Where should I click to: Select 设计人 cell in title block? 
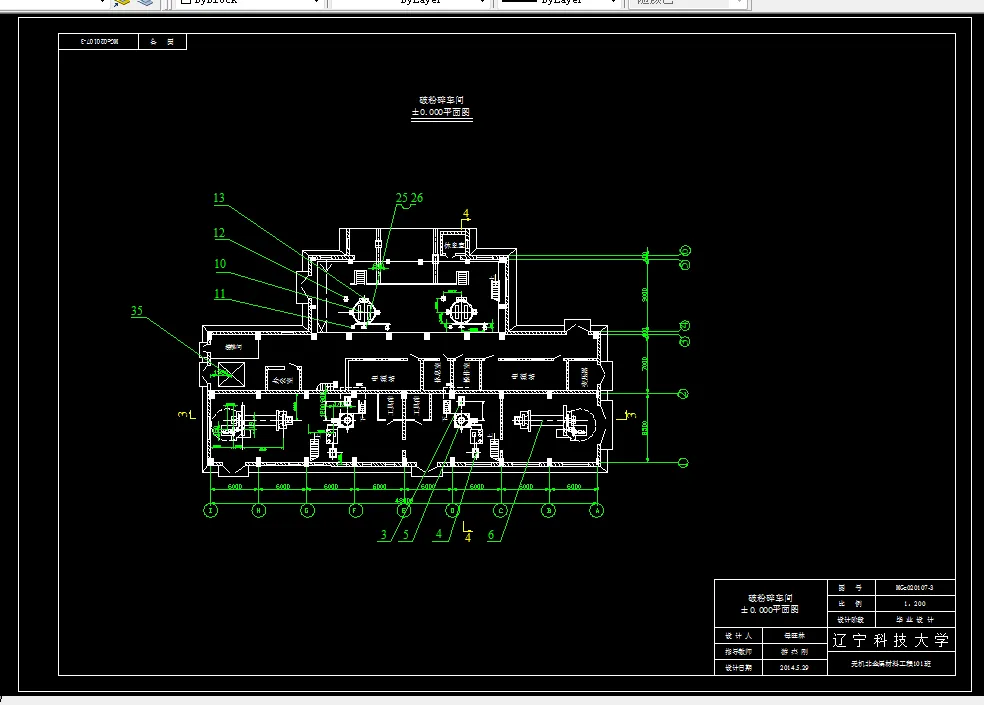(738, 636)
